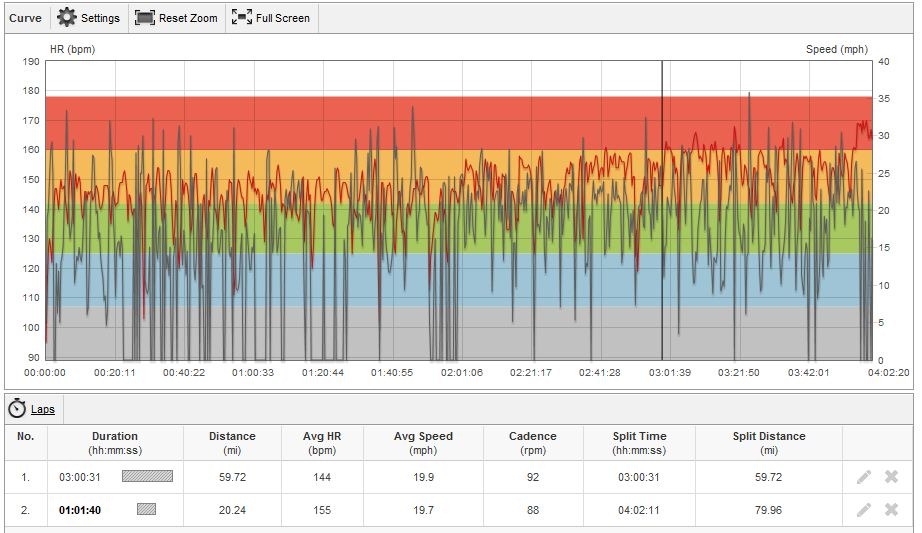Open the Settings gear icon
Screen dimensions: 922x533
click(66, 18)
